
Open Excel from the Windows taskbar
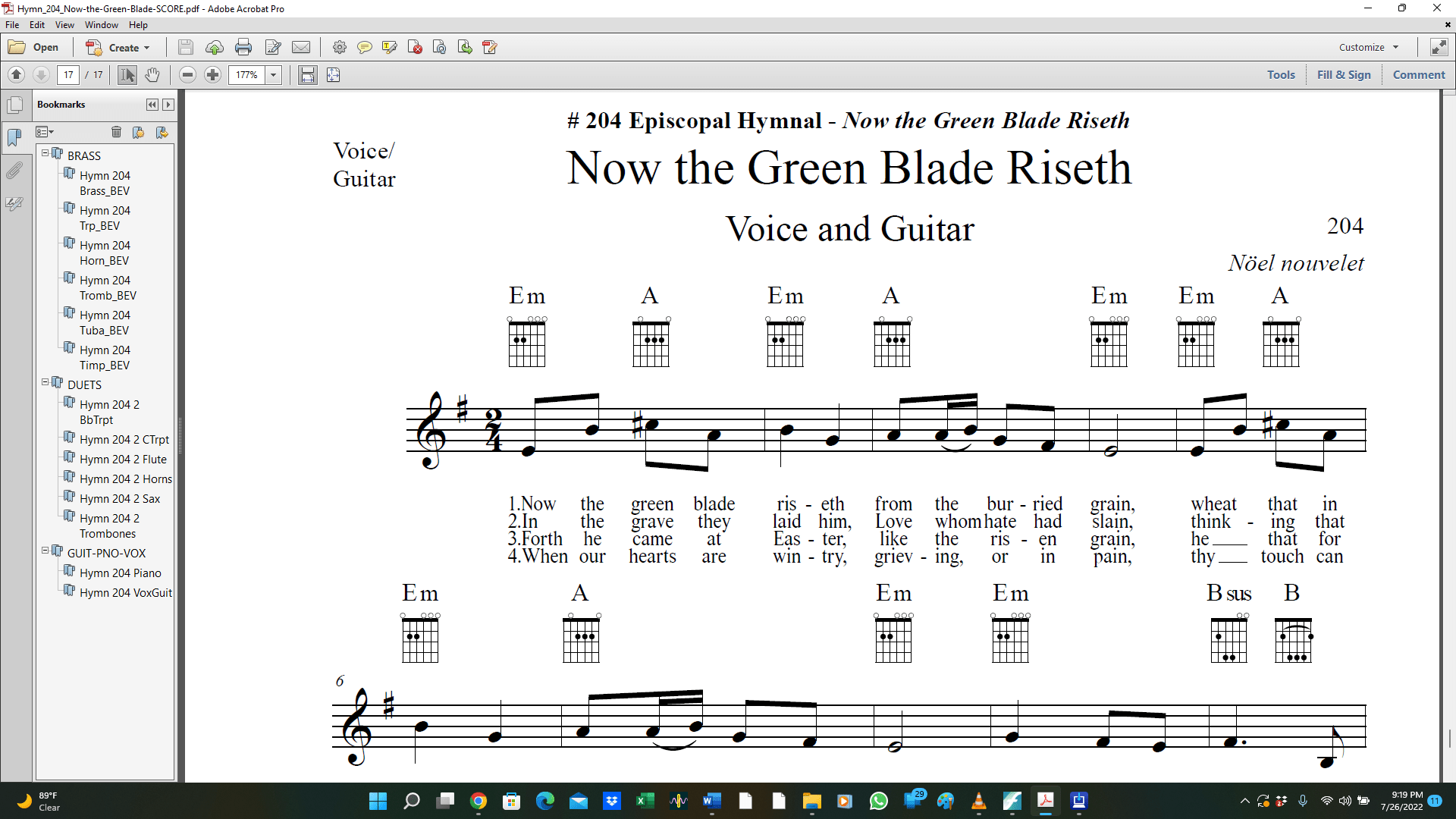pyautogui.click(x=645, y=801)
